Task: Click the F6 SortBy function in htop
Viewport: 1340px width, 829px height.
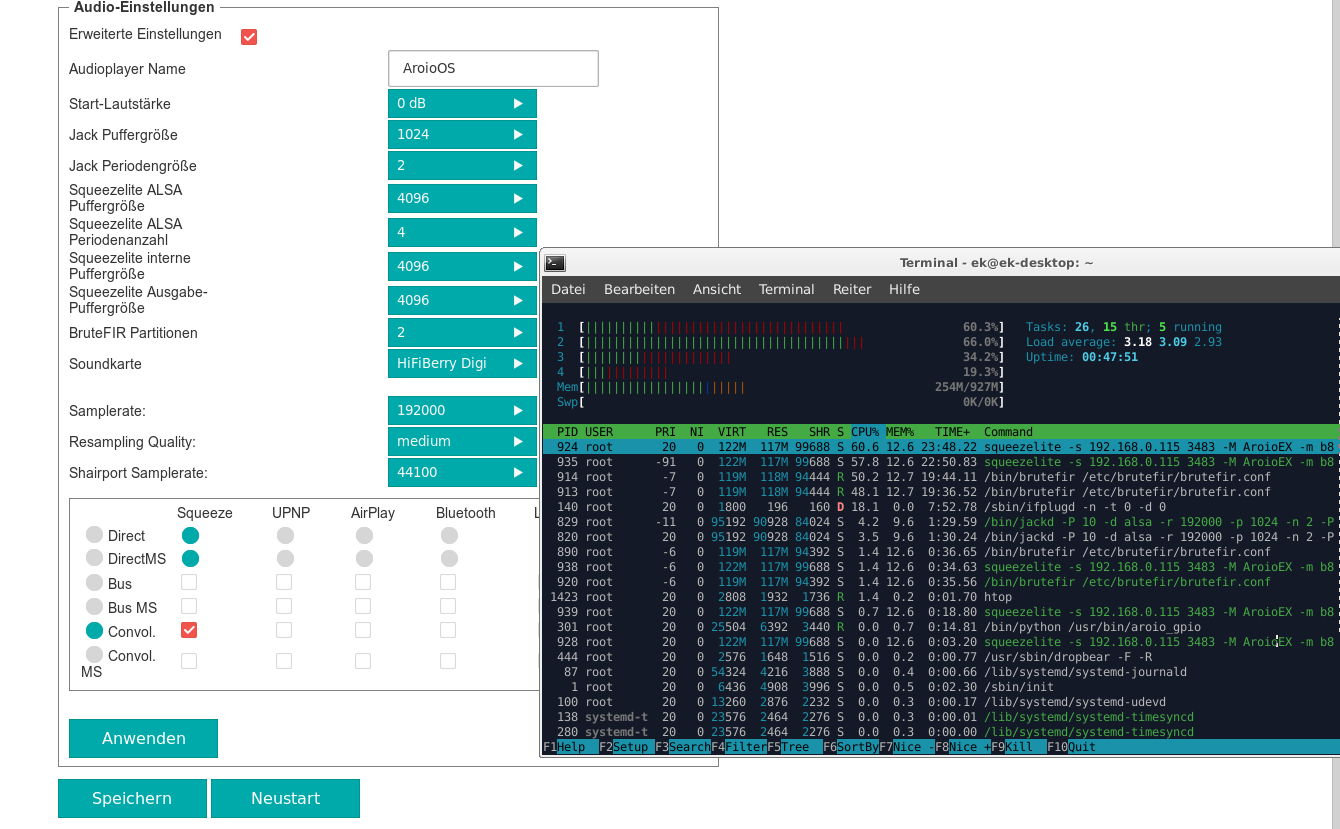Action: tap(851, 747)
